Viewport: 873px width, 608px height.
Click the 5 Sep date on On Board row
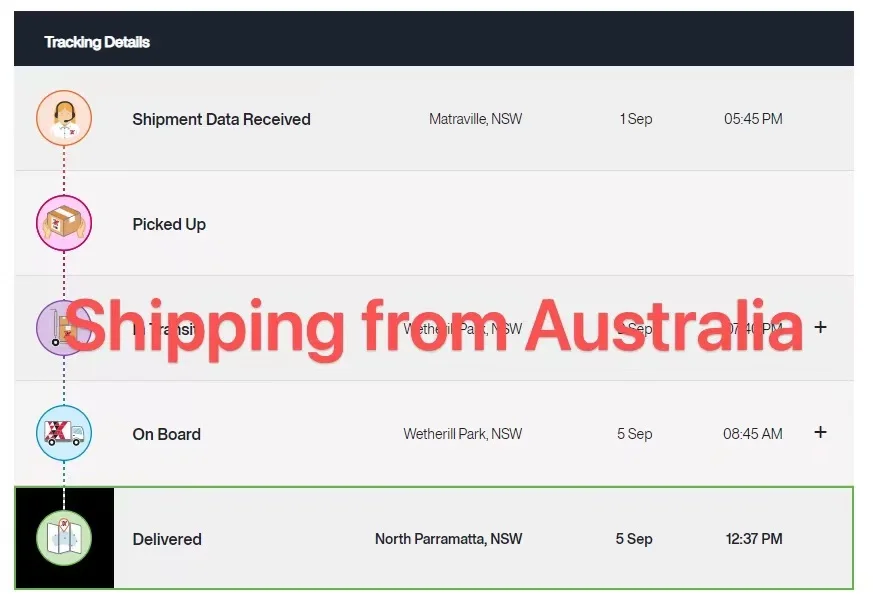point(635,433)
